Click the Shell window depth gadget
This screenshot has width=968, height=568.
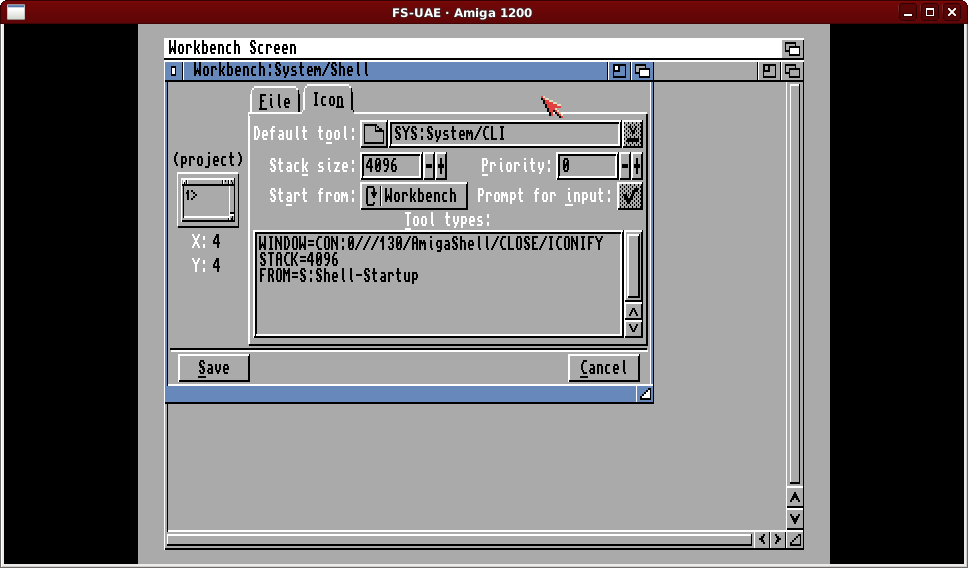pos(642,71)
